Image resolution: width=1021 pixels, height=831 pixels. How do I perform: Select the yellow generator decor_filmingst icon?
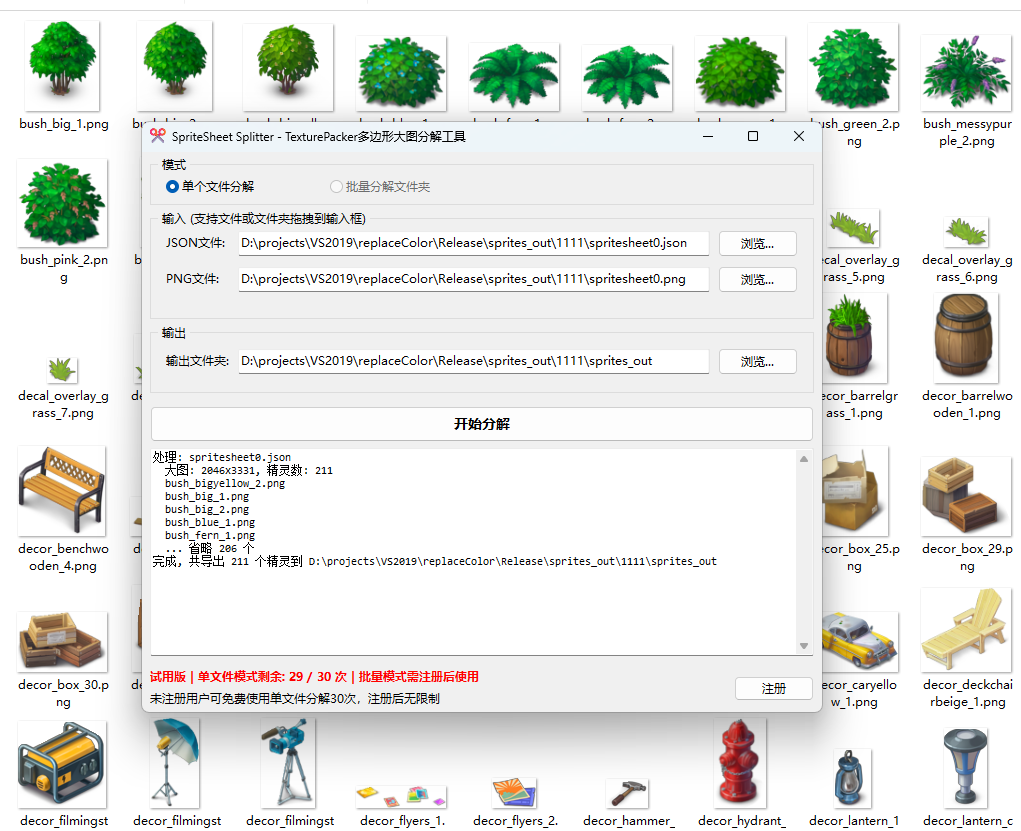[62, 763]
